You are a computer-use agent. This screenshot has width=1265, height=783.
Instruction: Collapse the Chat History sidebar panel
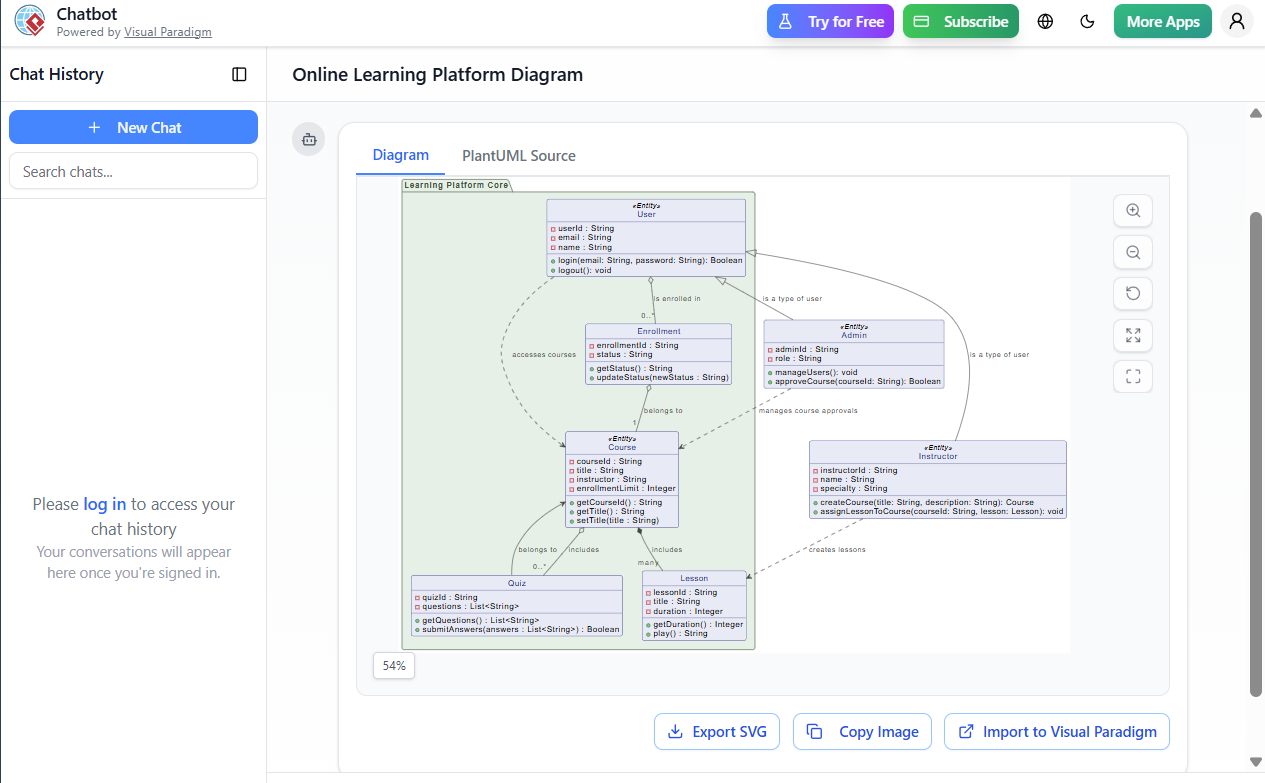click(x=239, y=74)
